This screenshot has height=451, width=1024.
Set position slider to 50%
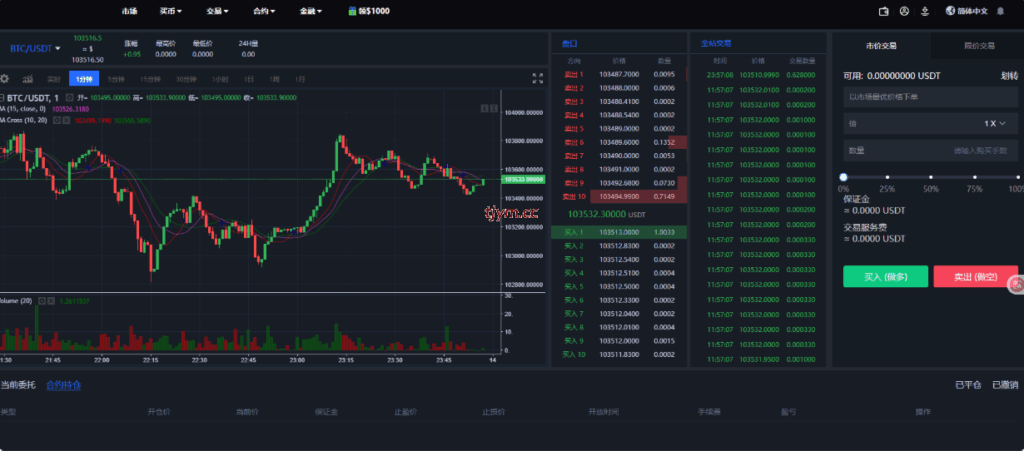[x=931, y=177]
